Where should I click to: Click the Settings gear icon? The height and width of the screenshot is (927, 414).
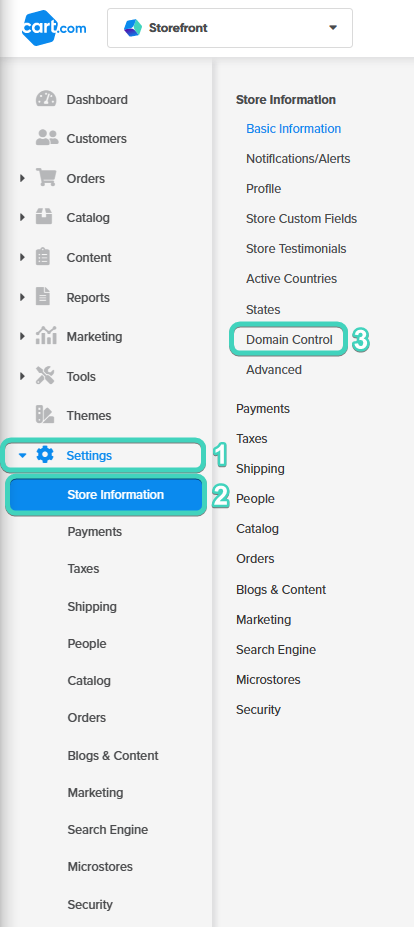[x=45, y=455]
